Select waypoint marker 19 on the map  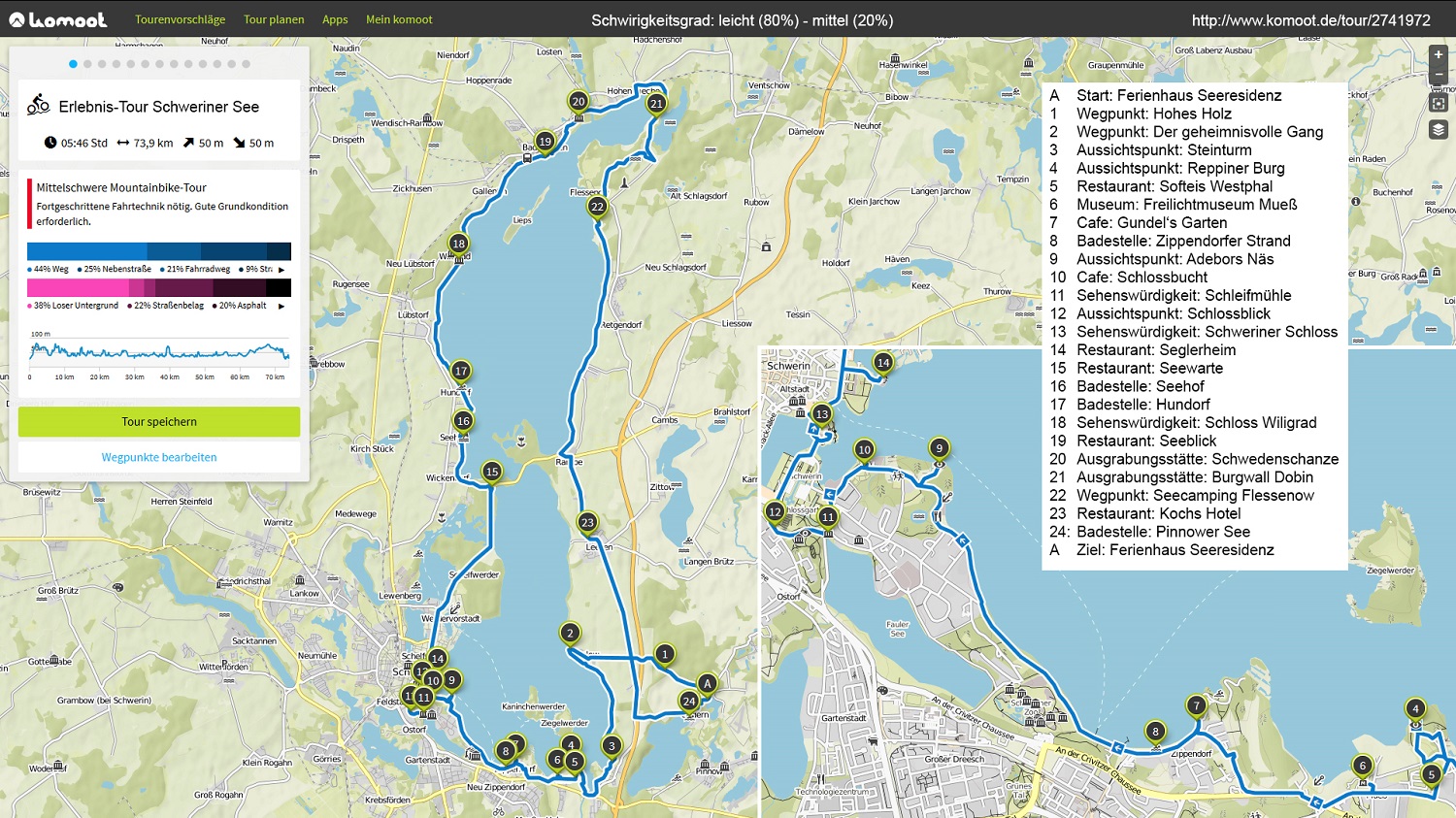tap(545, 141)
